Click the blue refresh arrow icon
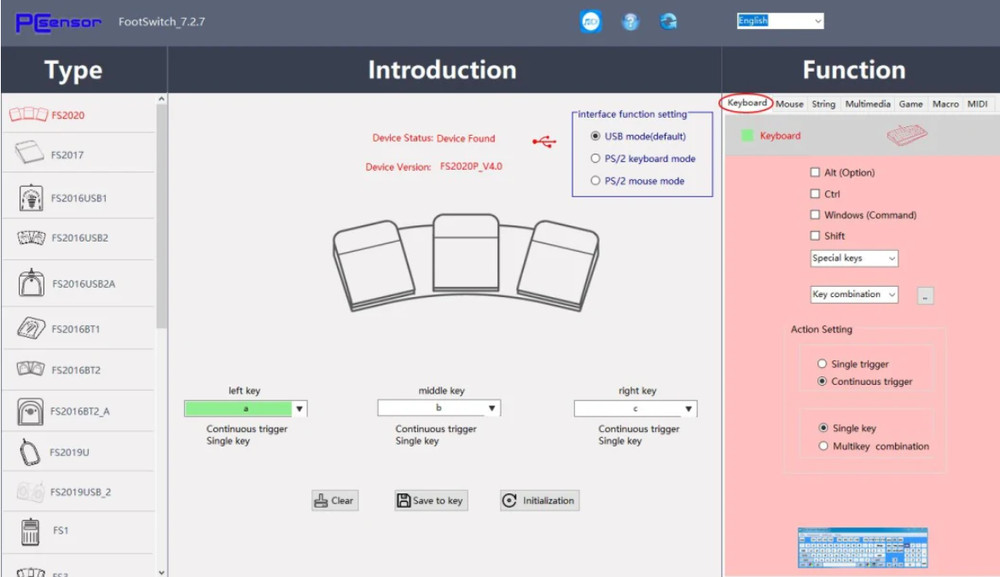Image resolution: width=1000 pixels, height=577 pixels. tap(668, 22)
